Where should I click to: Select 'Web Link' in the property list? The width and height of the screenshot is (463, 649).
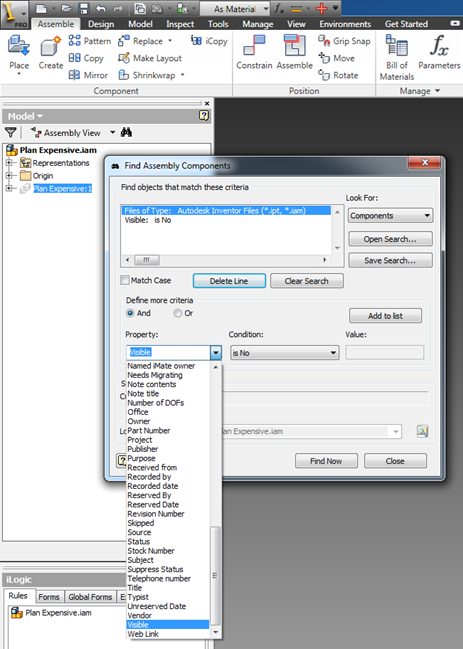pyautogui.click(x=167, y=634)
